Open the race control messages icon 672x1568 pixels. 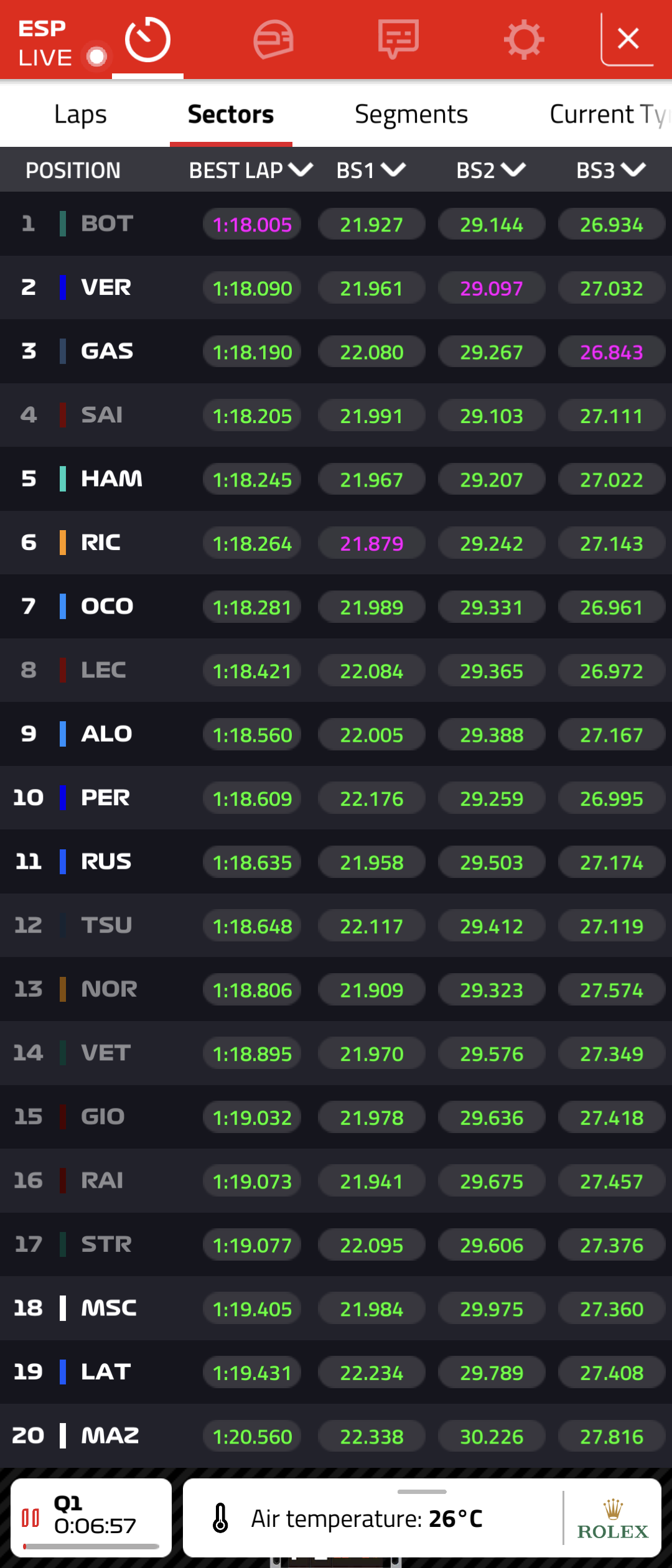click(x=398, y=40)
